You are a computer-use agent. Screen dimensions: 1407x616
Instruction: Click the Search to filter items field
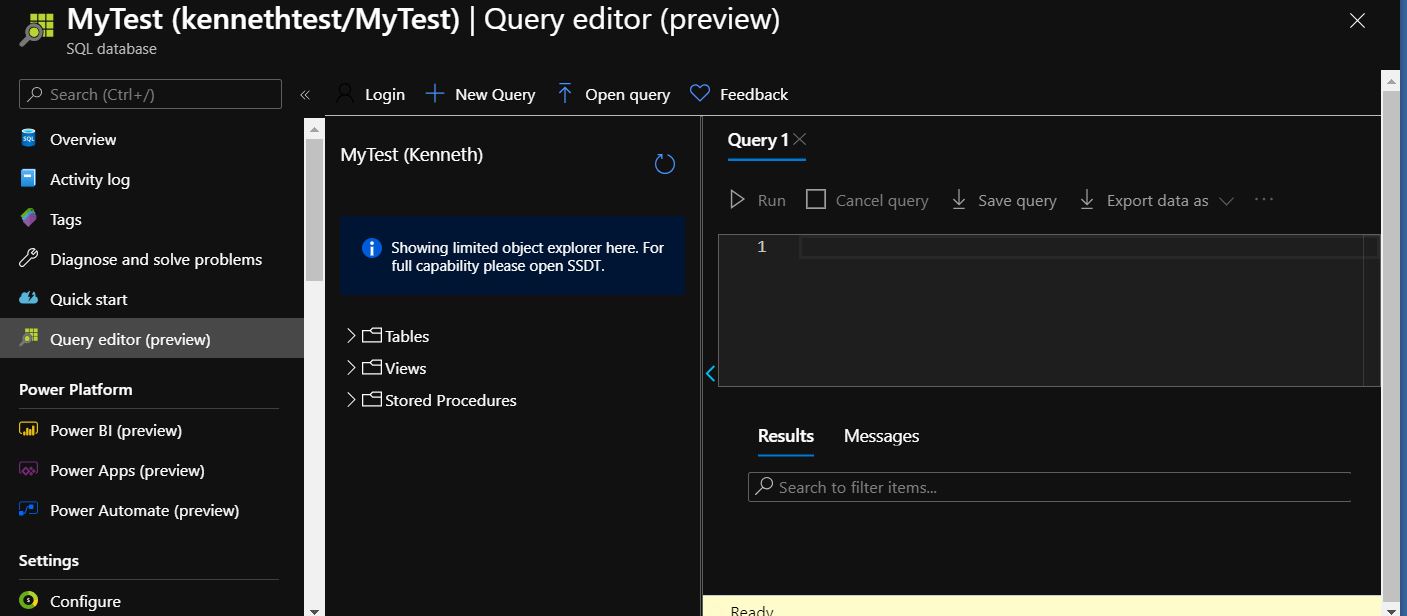point(1049,487)
